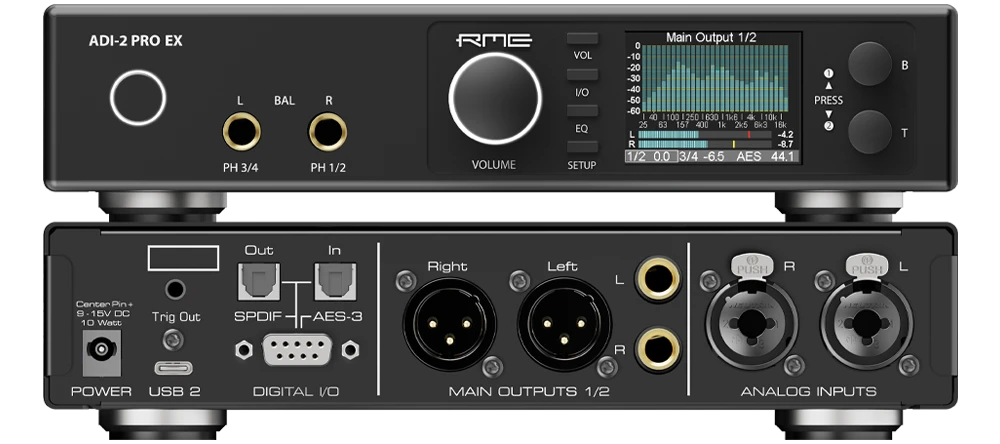The image size is (1000, 444).
Task: Click the -8.7 peak value
Action: 786,145
